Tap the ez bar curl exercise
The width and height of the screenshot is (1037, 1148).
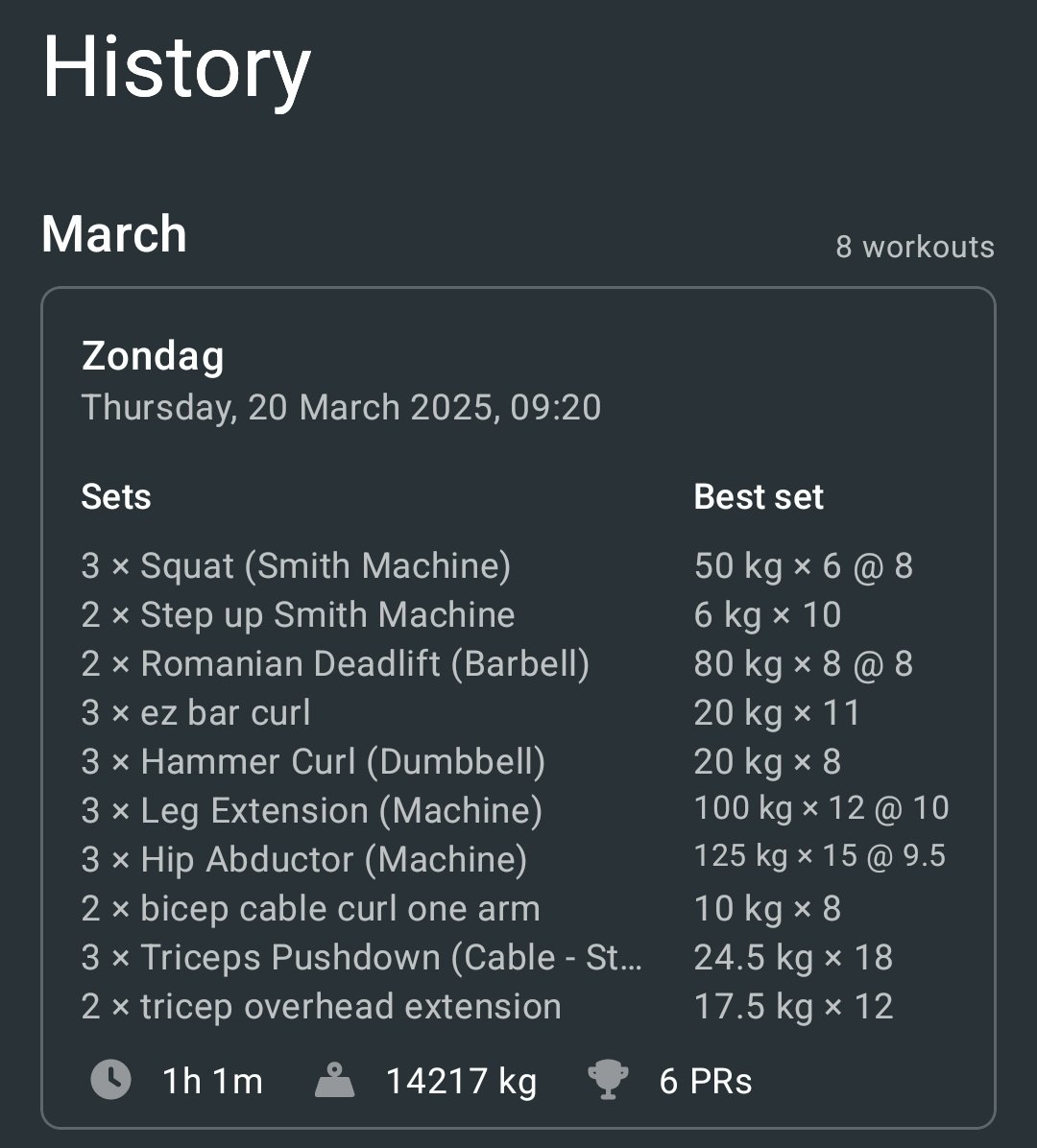(196, 713)
